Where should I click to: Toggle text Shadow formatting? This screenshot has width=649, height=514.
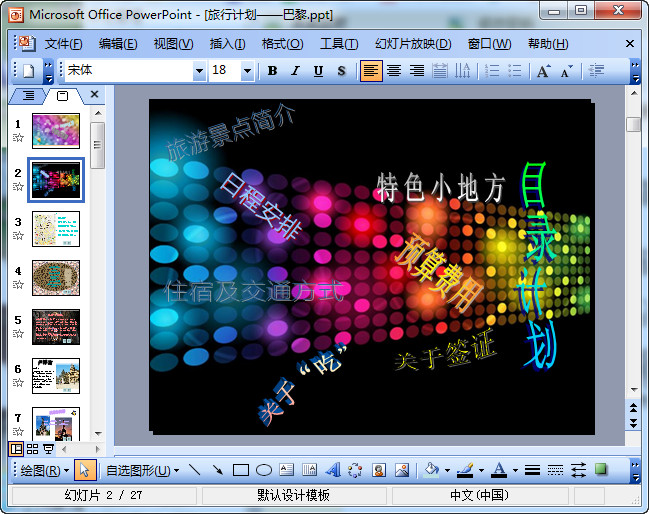[x=341, y=71]
